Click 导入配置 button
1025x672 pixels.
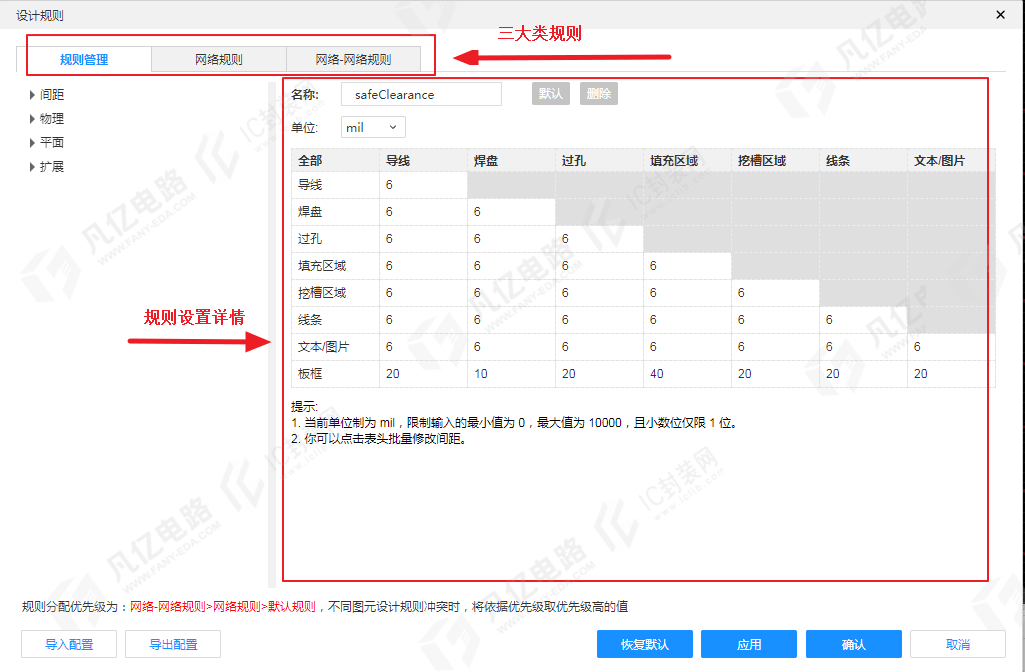coord(69,645)
